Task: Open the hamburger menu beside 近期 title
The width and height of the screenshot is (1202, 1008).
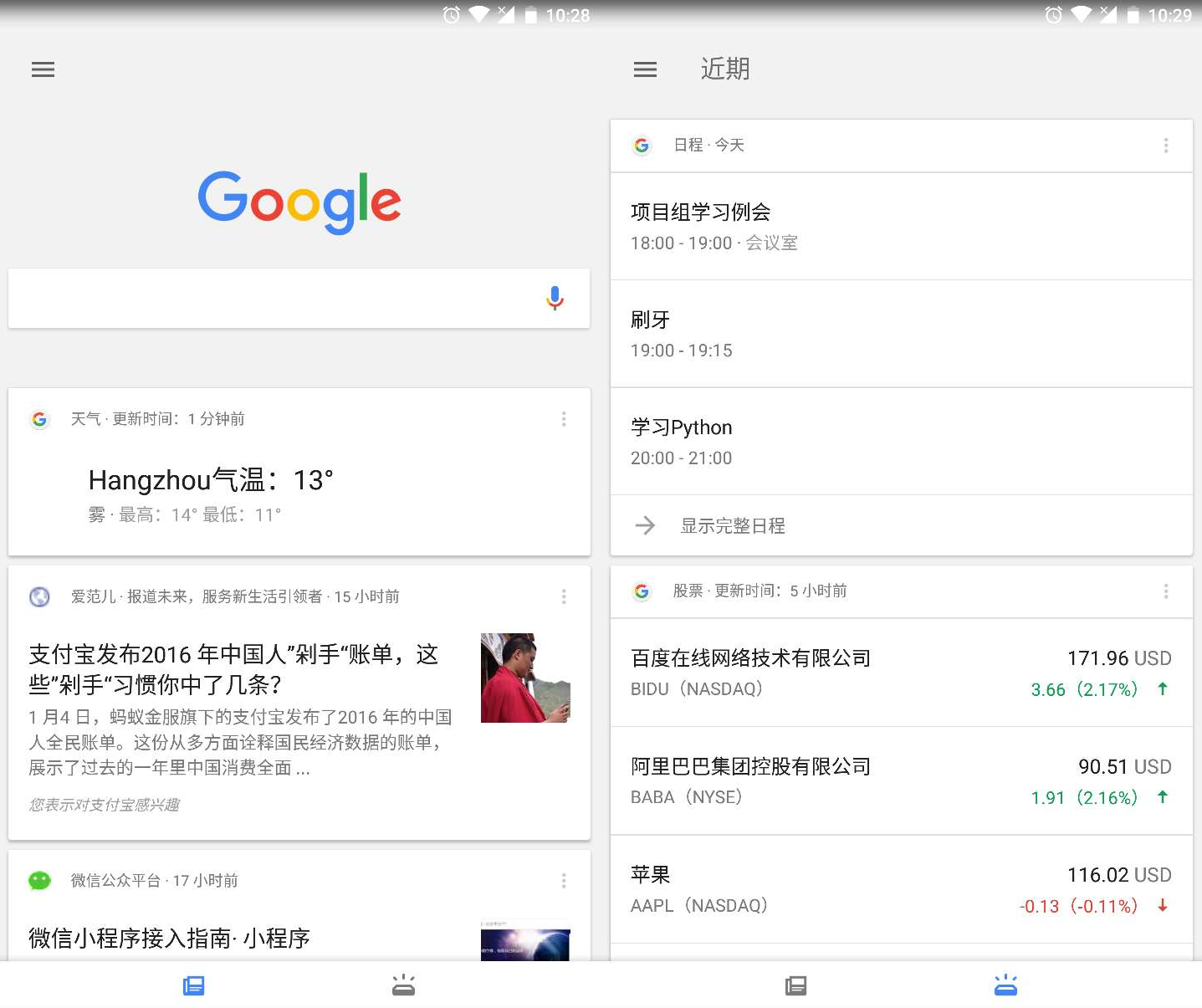Action: [x=645, y=69]
